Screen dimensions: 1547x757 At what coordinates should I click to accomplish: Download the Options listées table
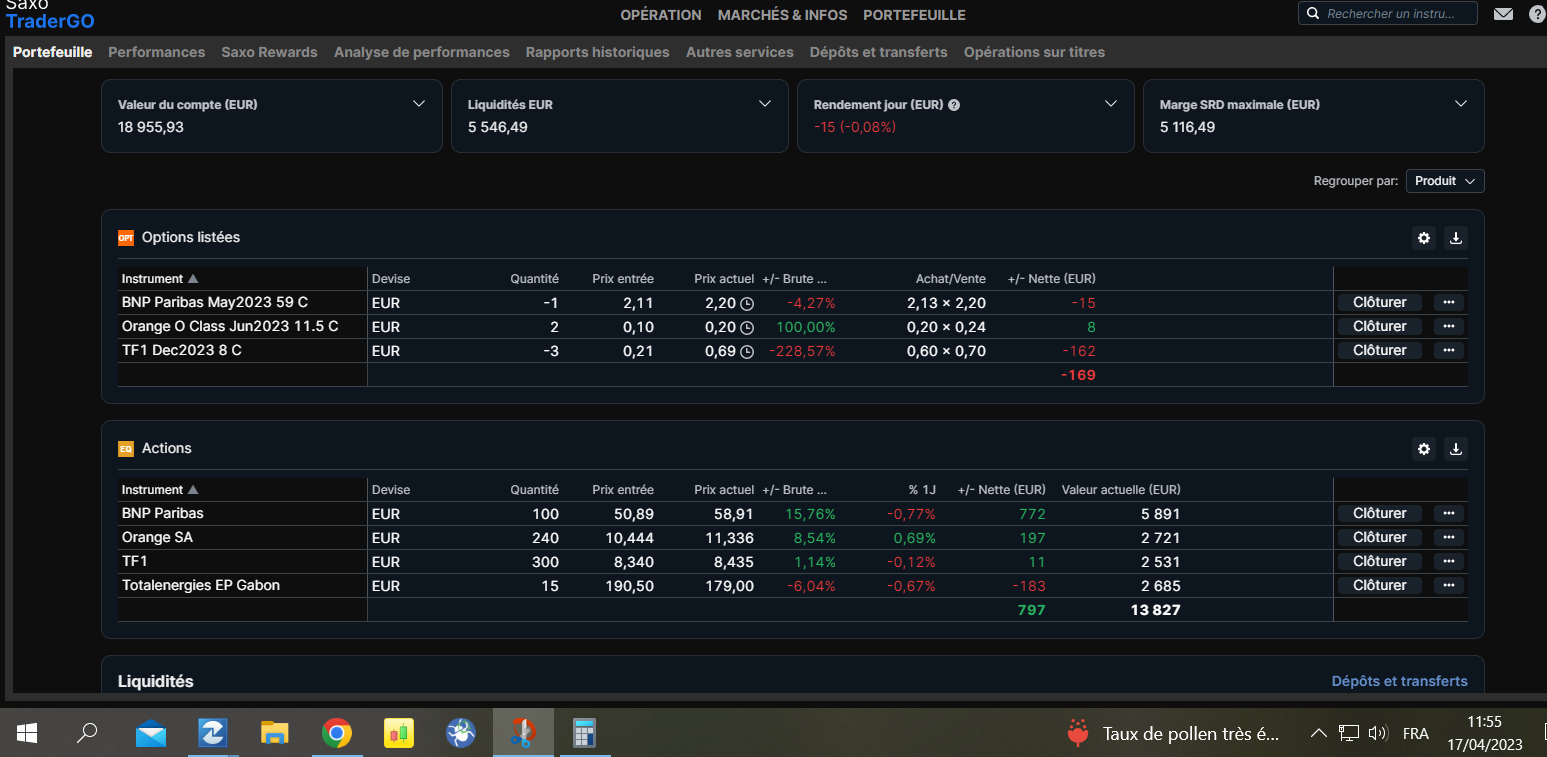1456,238
